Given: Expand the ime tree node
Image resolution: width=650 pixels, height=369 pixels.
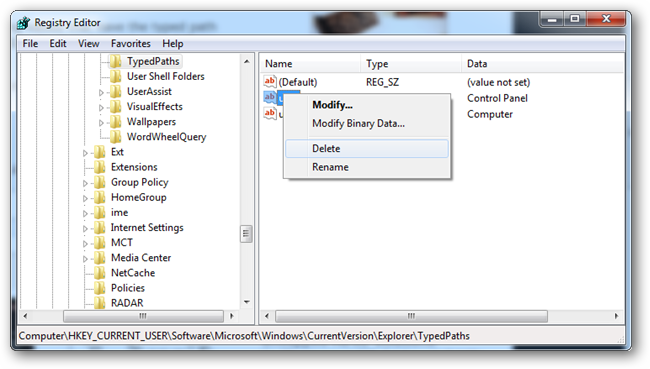Looking at the screenshot, I should (85, 214).
